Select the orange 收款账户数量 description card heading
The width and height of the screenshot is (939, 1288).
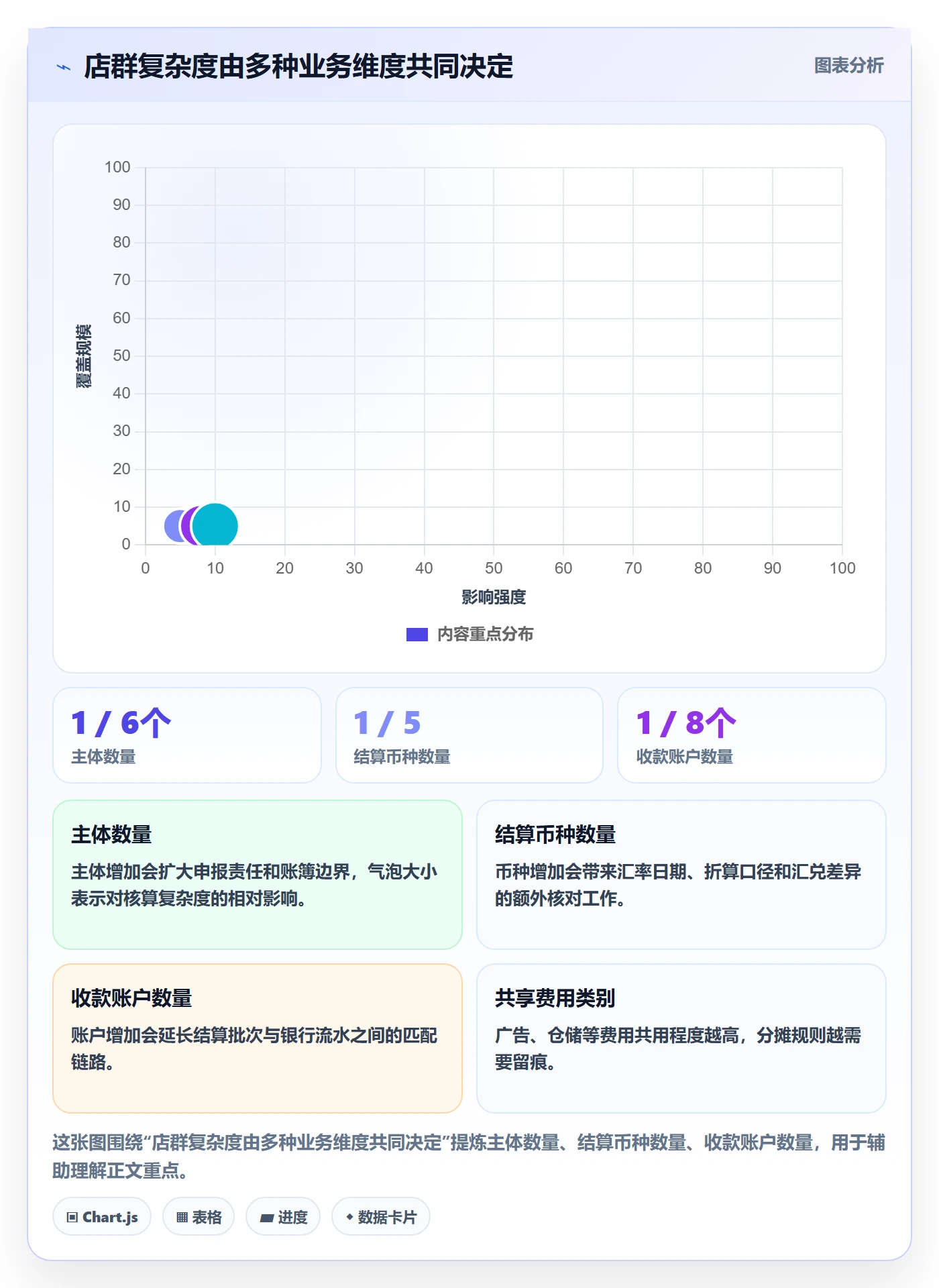[131, 998]
